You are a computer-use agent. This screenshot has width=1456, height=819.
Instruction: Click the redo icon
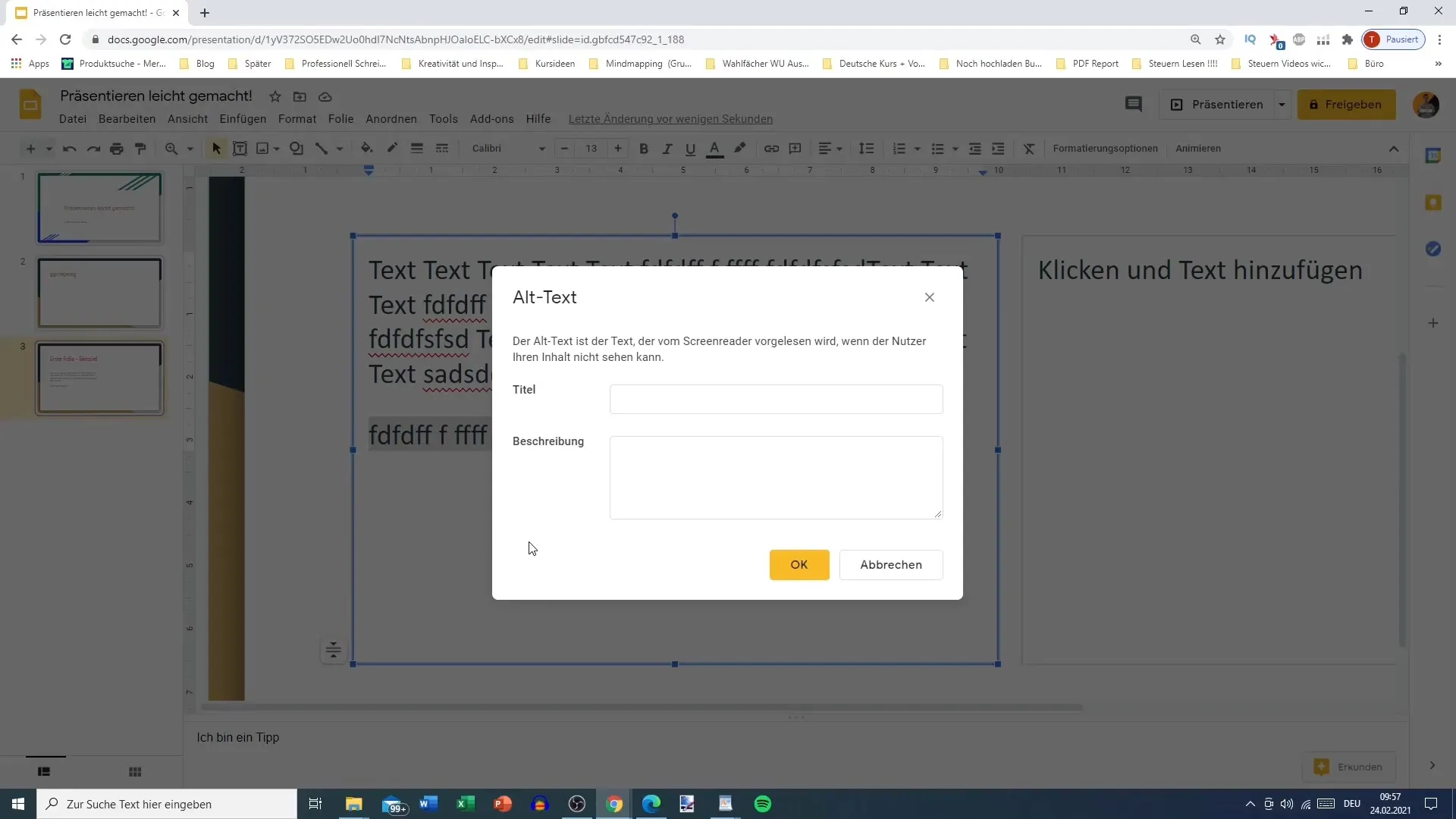click(93, 149)
